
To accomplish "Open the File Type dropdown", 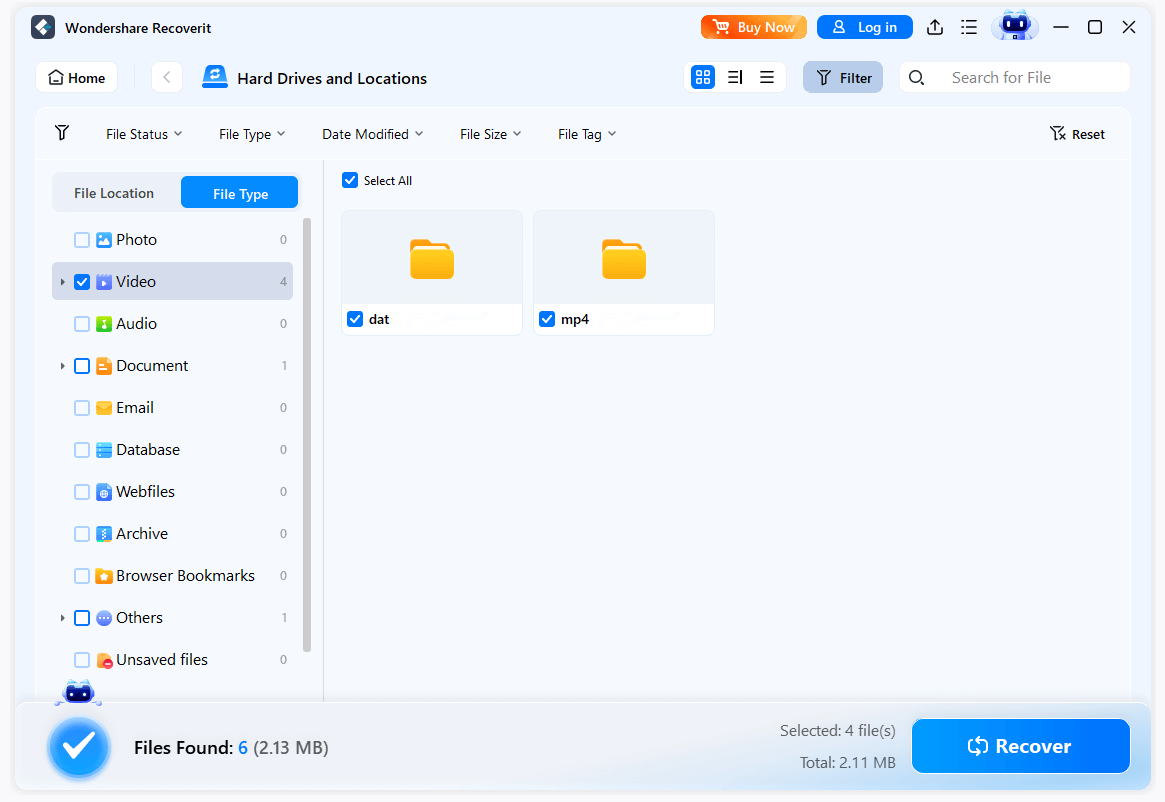I will [251, 133].
